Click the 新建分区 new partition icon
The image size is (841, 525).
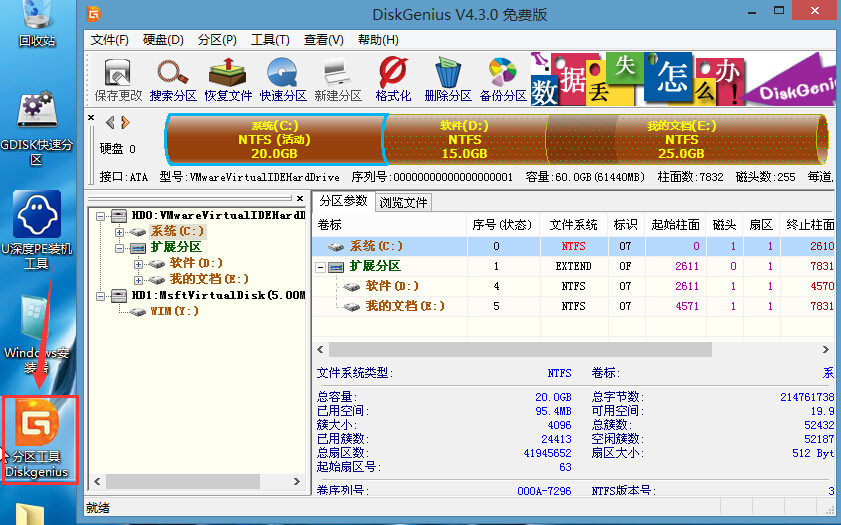(338, 79)
